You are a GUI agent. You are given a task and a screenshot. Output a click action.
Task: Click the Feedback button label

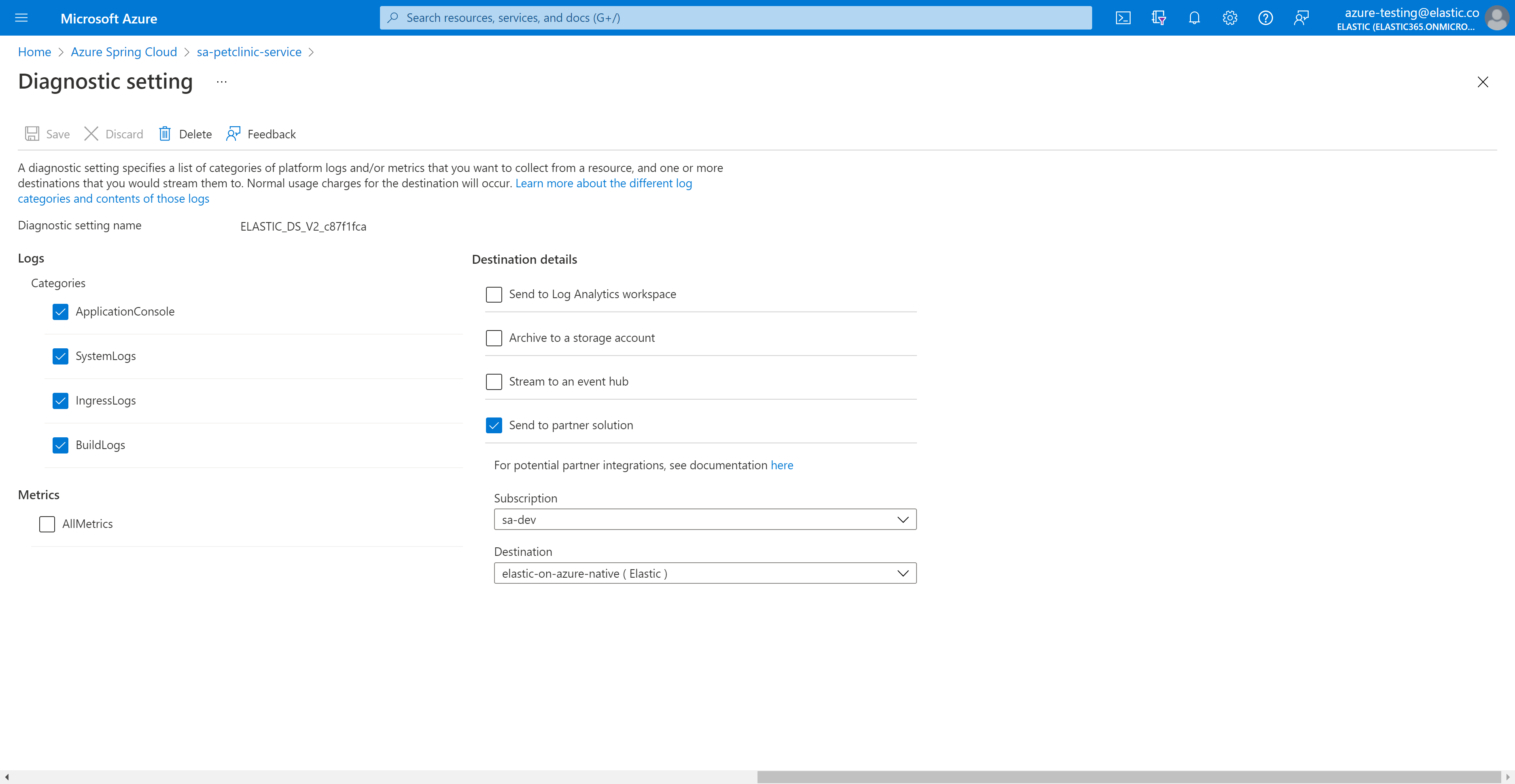(272, 134)
